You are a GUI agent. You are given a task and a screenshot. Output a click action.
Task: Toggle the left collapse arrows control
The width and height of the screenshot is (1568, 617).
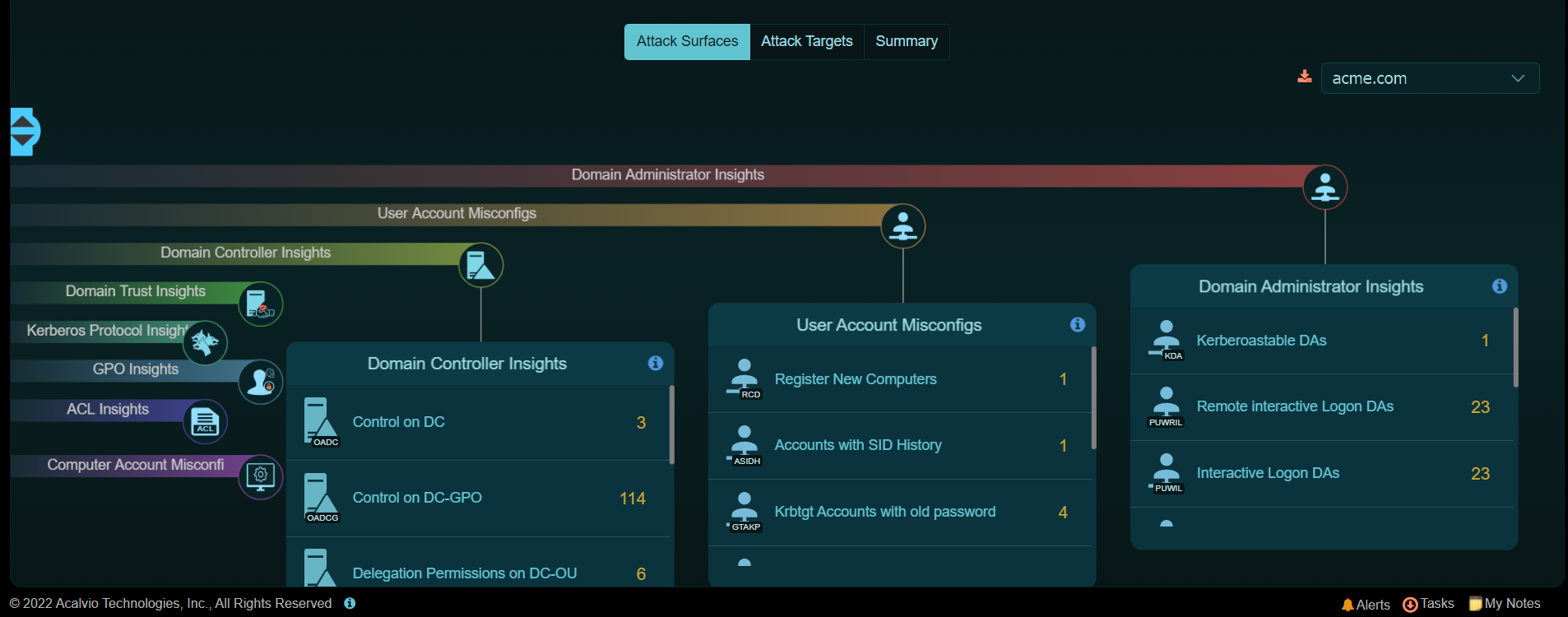tap(23, 132)
